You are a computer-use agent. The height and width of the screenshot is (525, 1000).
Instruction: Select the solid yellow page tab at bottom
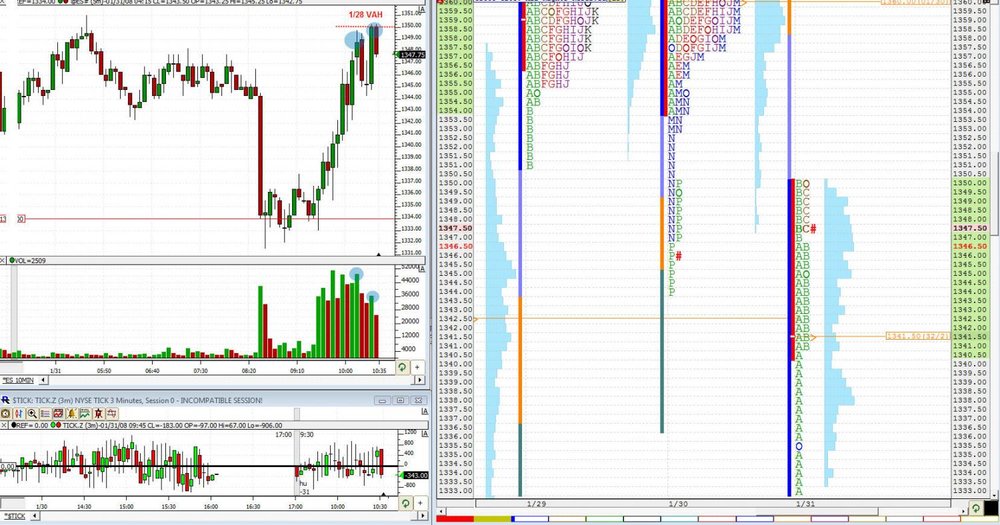[492, 519]
